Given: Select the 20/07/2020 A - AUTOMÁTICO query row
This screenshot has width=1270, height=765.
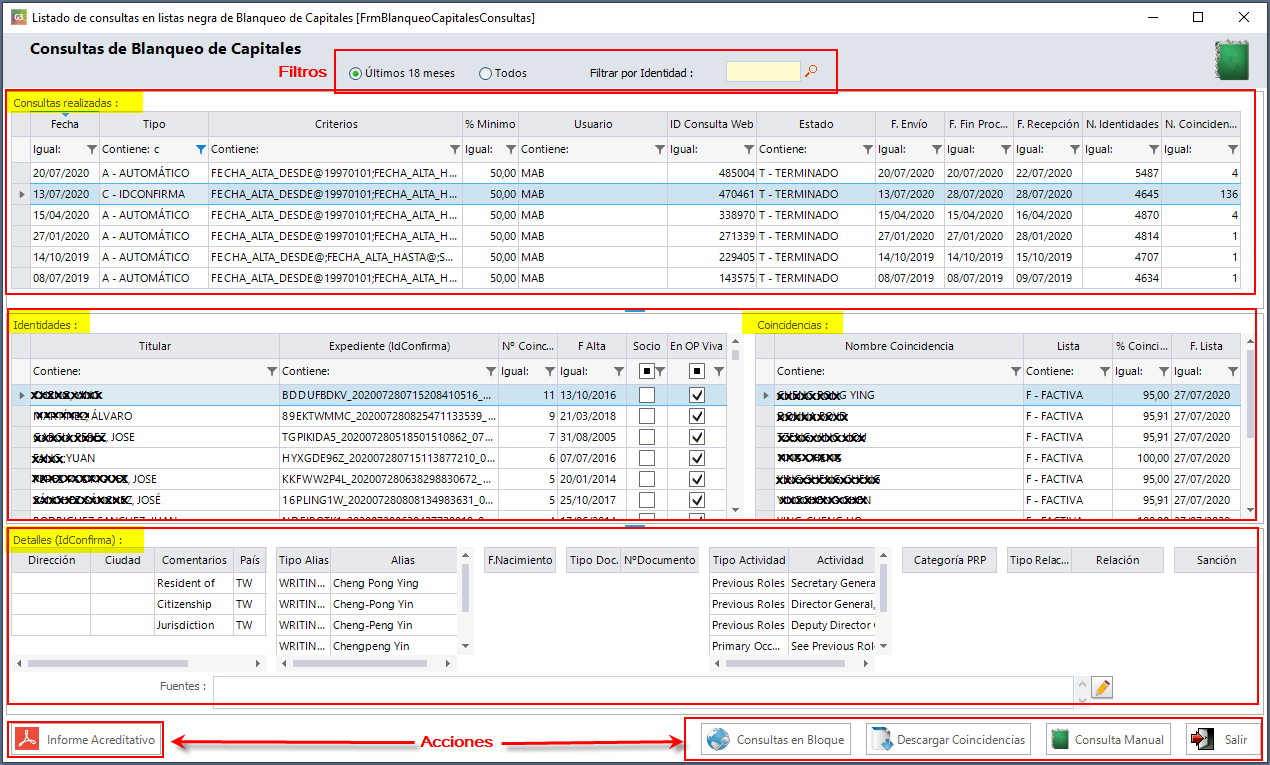Looking at the screenshot, I should (626, 173).
